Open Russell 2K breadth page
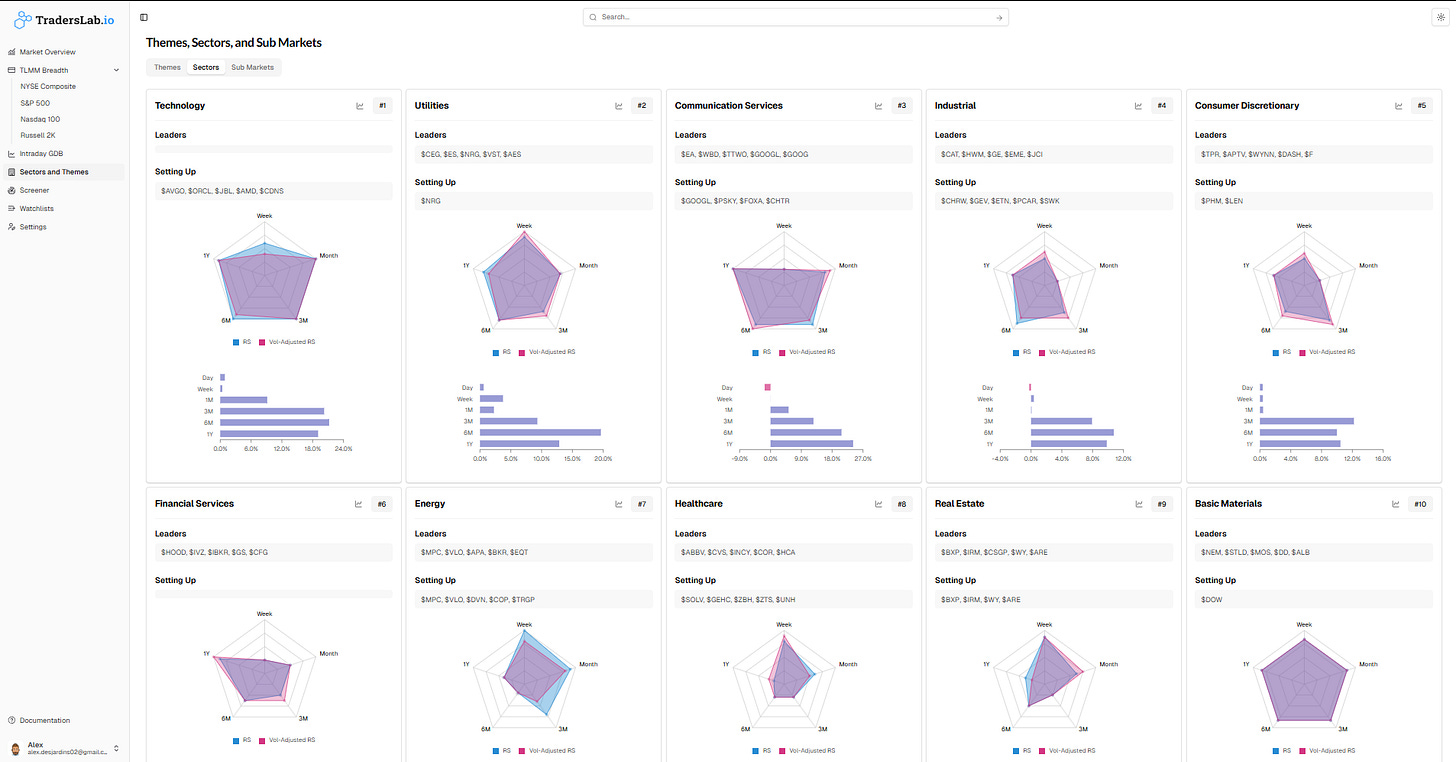Viewport: 1456px width, 762px height. tap(37, 135)
